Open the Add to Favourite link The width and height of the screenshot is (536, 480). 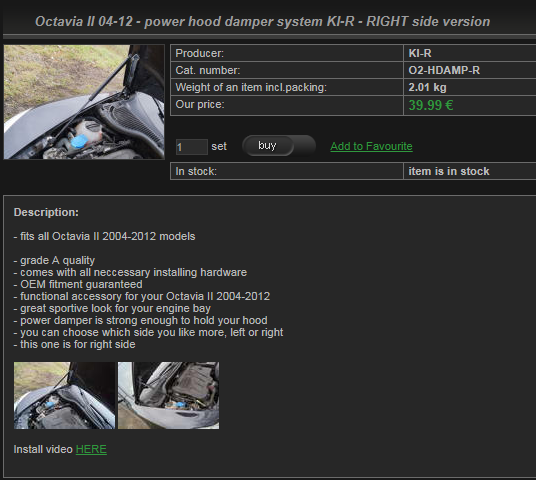371,146
